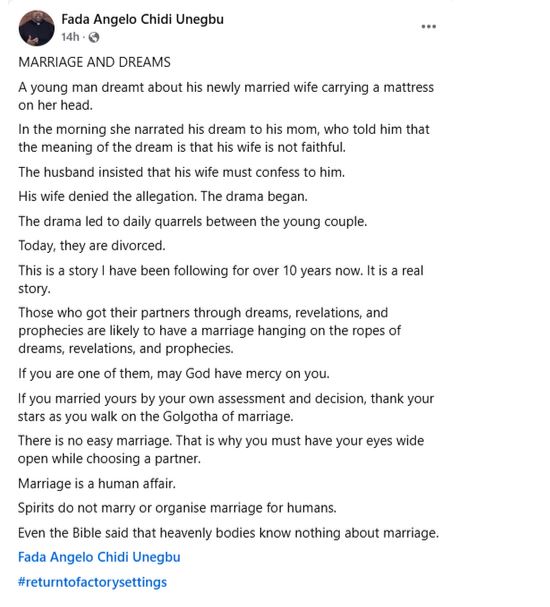Click the 'Spirits do not marry' sentence
Screen dimensions: 550x607
[177, 508]
